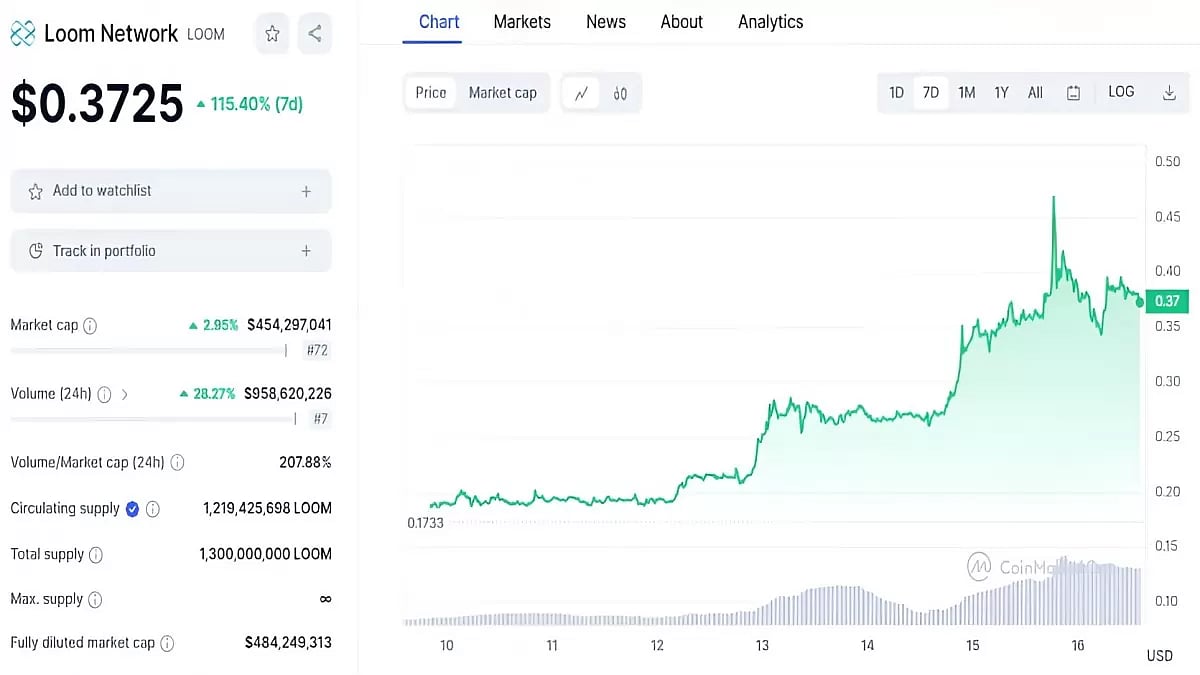The image size is (1200, 675).
Task: Open the Analytics tab
Action: 770,21
